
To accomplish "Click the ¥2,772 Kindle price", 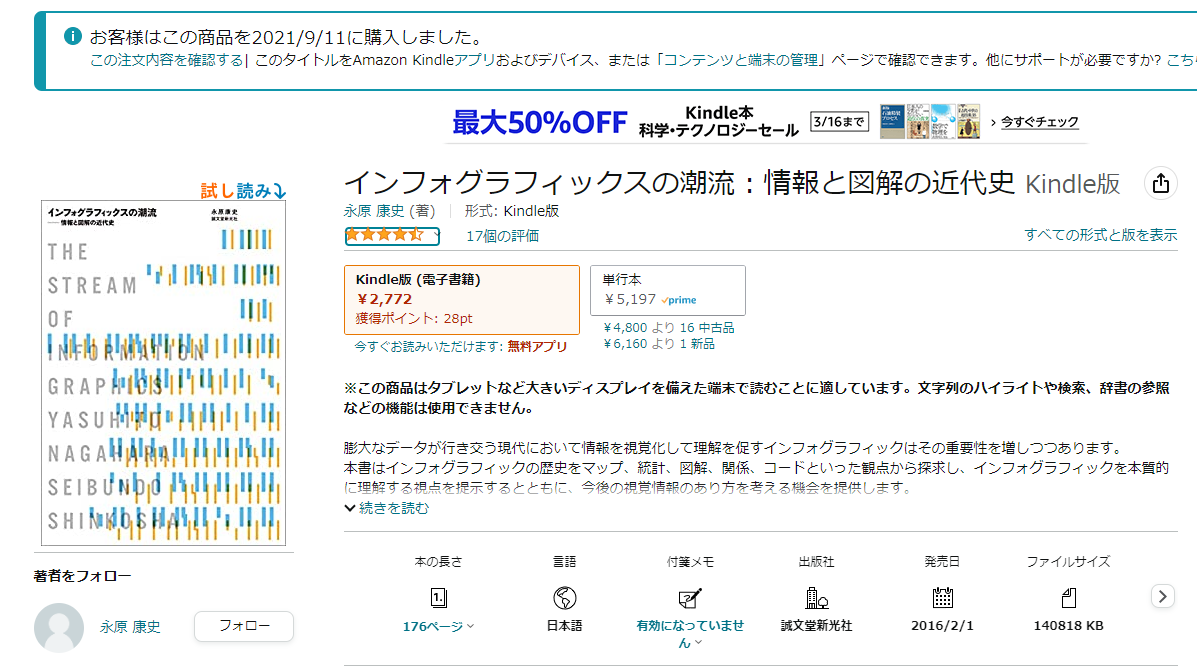I will point(385,299).
